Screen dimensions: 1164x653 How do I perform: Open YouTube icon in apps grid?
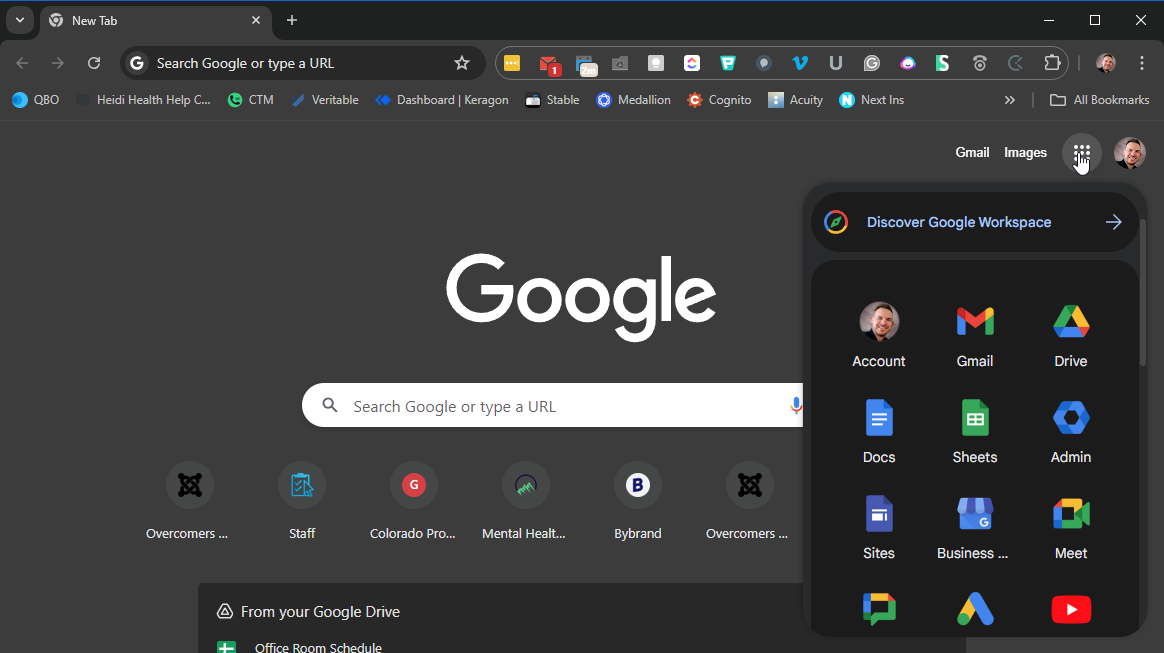pyautogui.click(x=1071, y=609)
